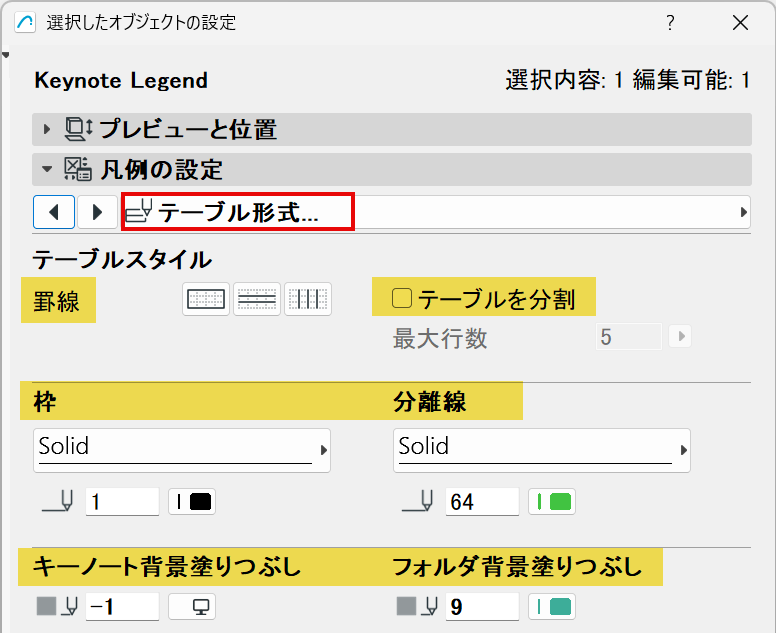This screenshot has width=776, height=633.
Task: Click the Archicad app icon in title bar
Action: (x=25, y=22)
